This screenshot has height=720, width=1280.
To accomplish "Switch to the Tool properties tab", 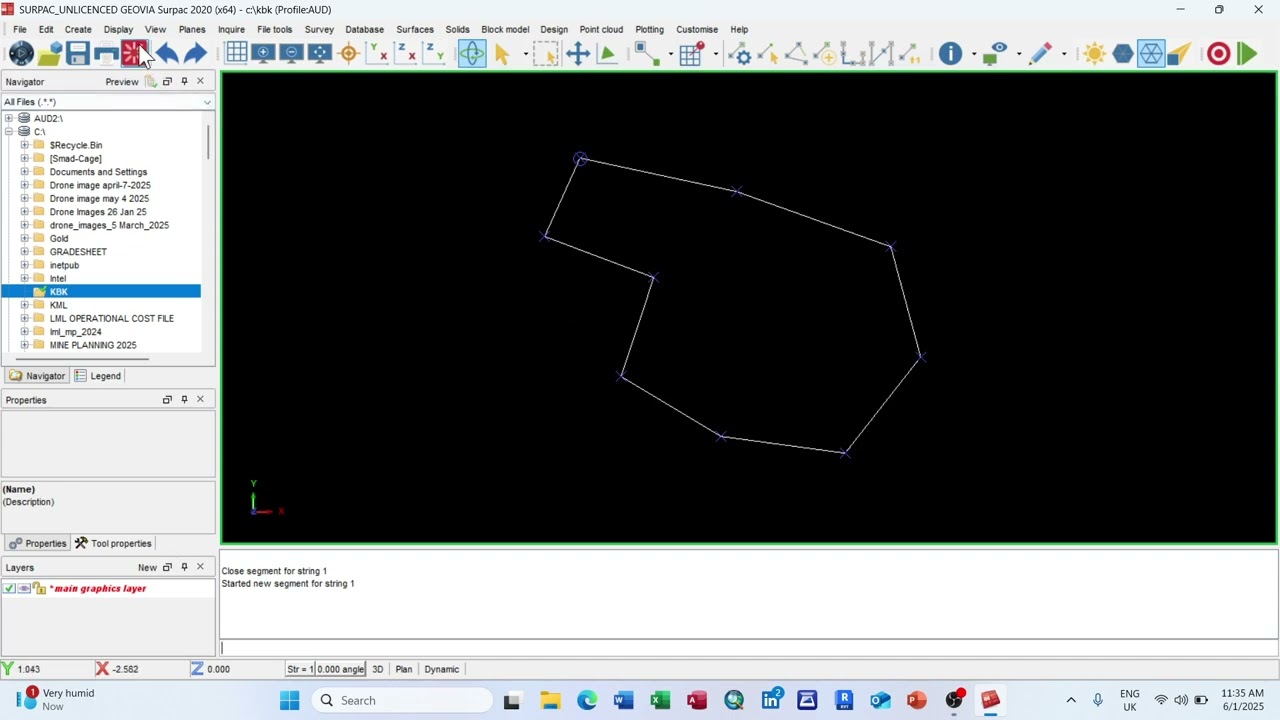I will [113, 543].
